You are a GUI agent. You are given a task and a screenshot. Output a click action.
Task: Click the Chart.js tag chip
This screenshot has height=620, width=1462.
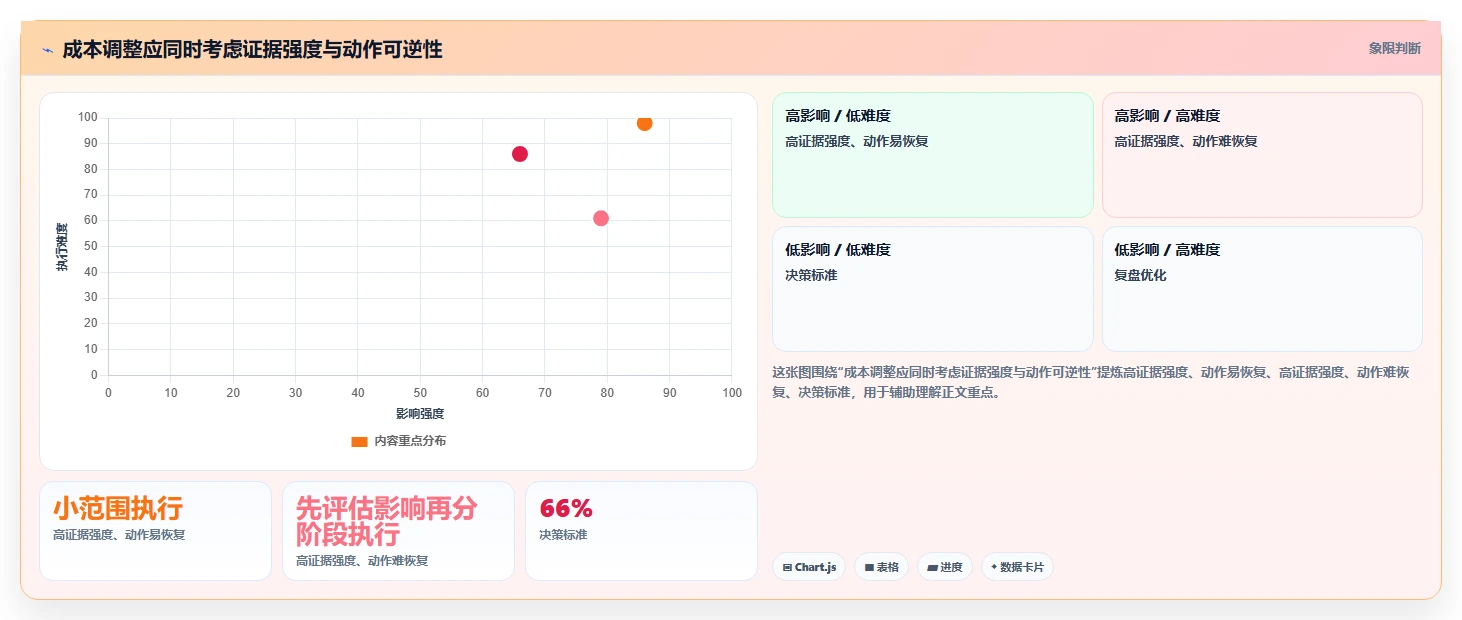(808, 567)
